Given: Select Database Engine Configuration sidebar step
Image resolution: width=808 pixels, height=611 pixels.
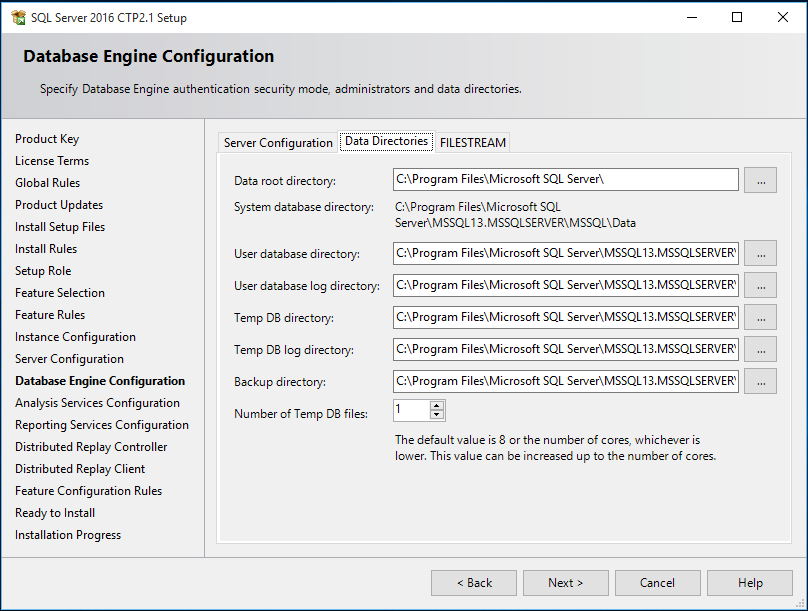Looking at the screenshot, I should pos(100,381).
